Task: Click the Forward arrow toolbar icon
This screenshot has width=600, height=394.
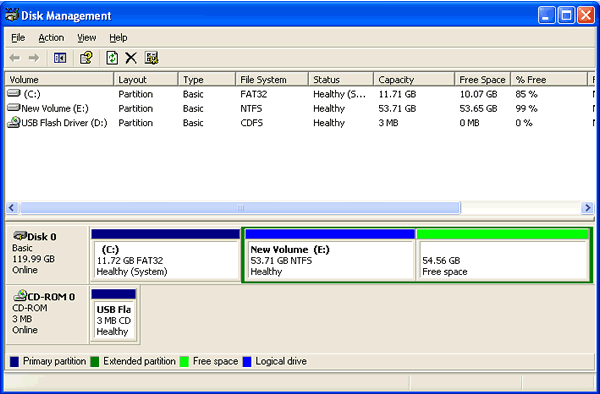Action: point(34,58)
